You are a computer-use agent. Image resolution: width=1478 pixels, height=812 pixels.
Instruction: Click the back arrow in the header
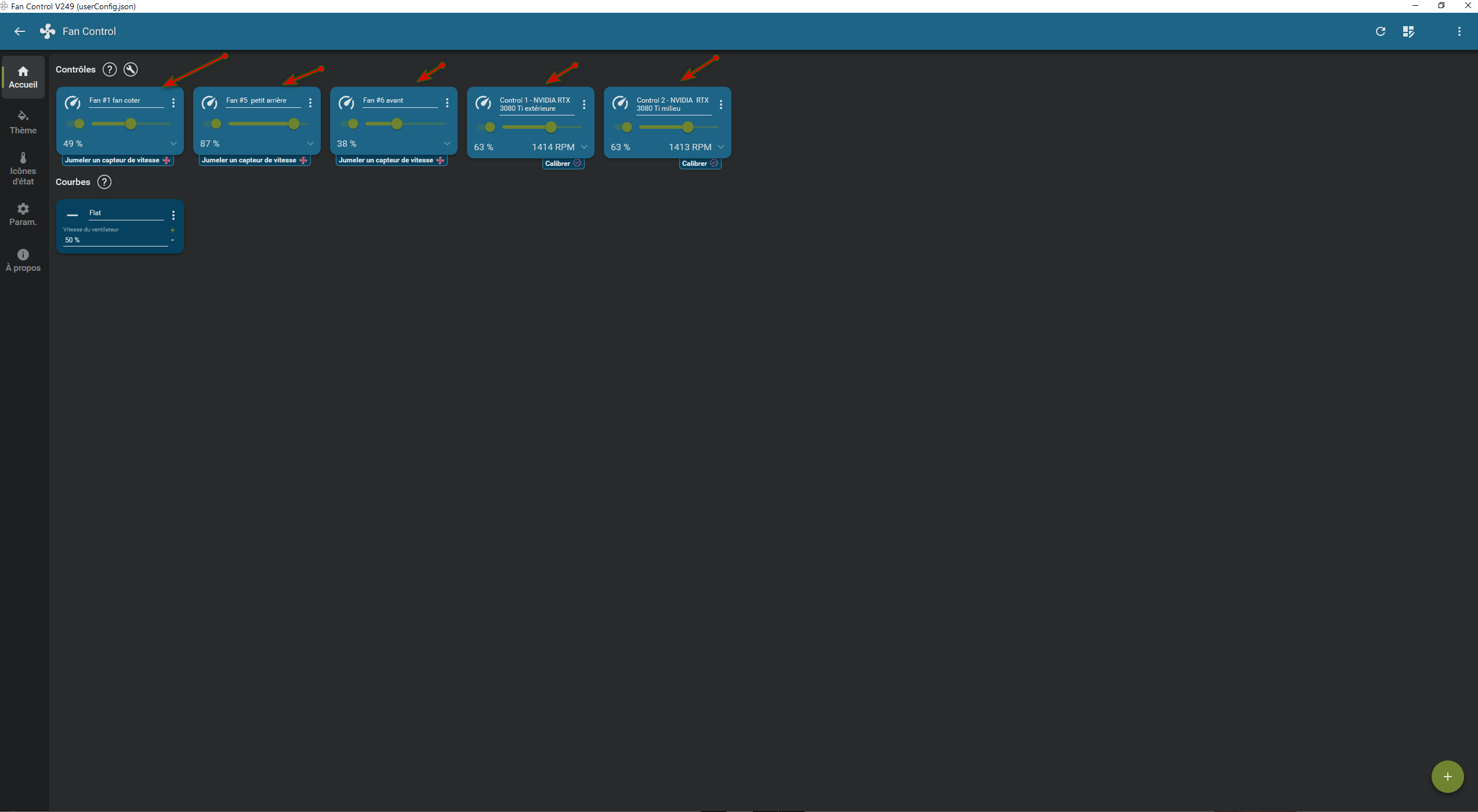pos(20,31)
